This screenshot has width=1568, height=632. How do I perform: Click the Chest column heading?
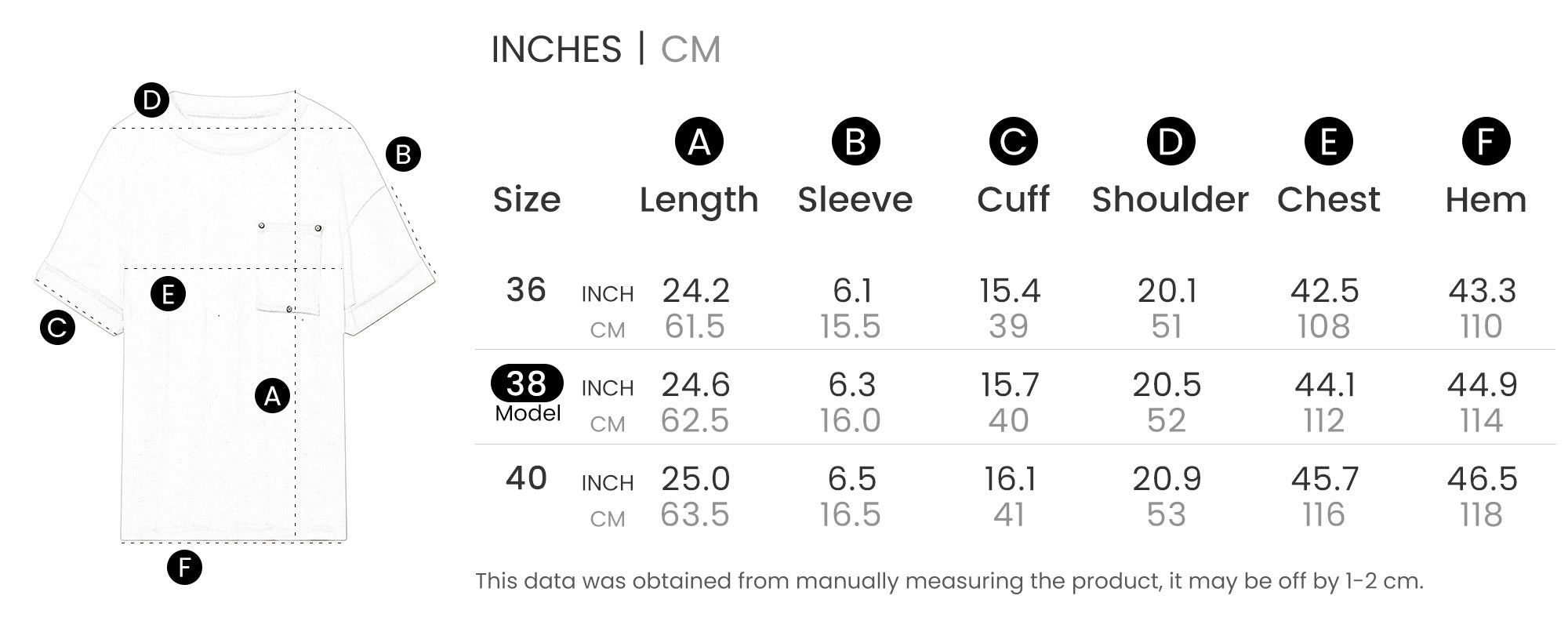(1328, 200)
